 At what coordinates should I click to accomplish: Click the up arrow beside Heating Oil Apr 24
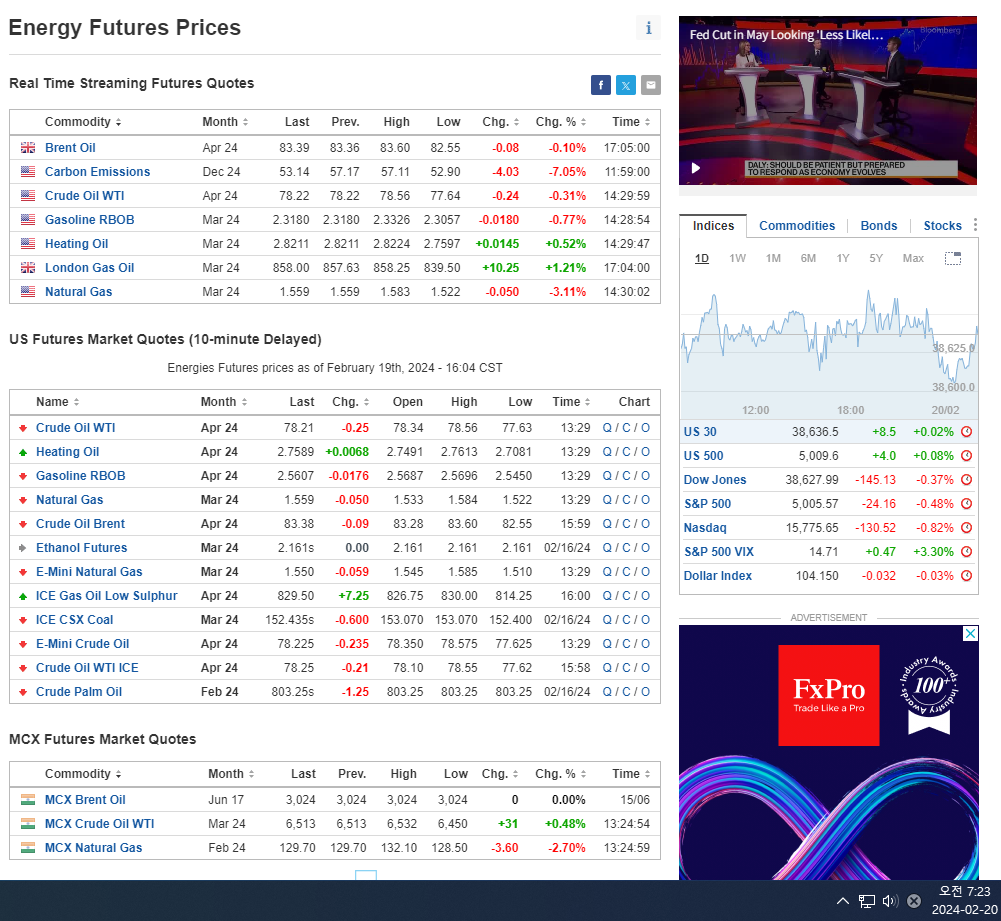tap(23, 453)
